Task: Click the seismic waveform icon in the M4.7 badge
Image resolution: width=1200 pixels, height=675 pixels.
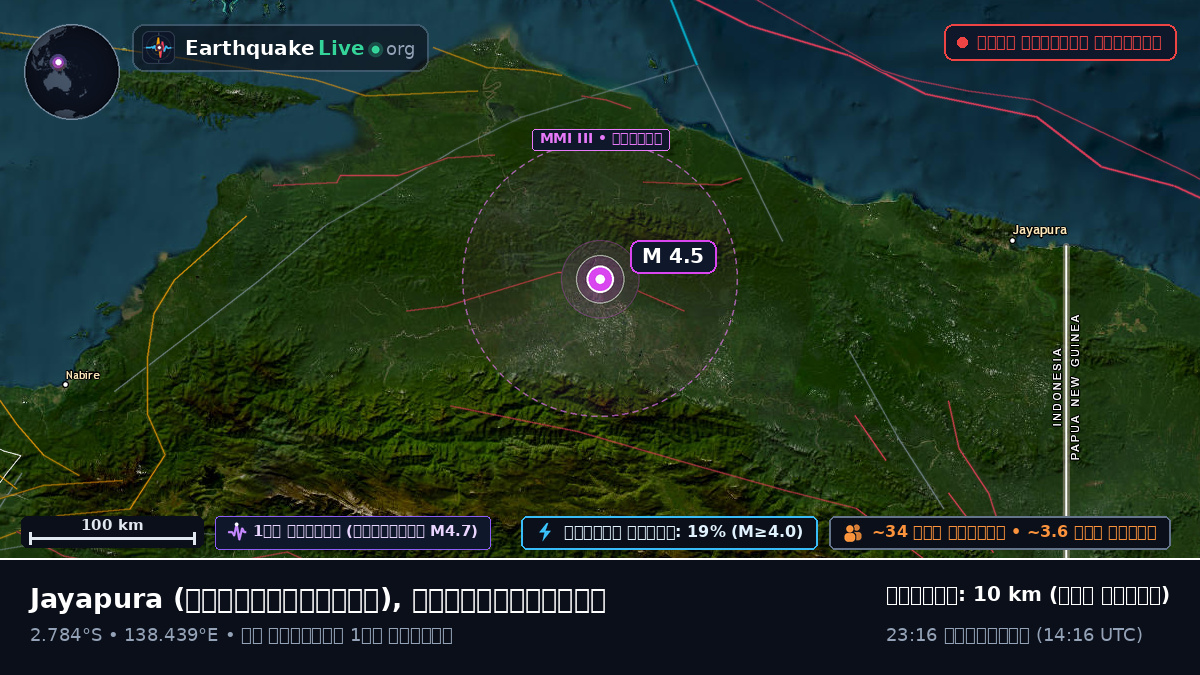Action: tap(237, 532)
